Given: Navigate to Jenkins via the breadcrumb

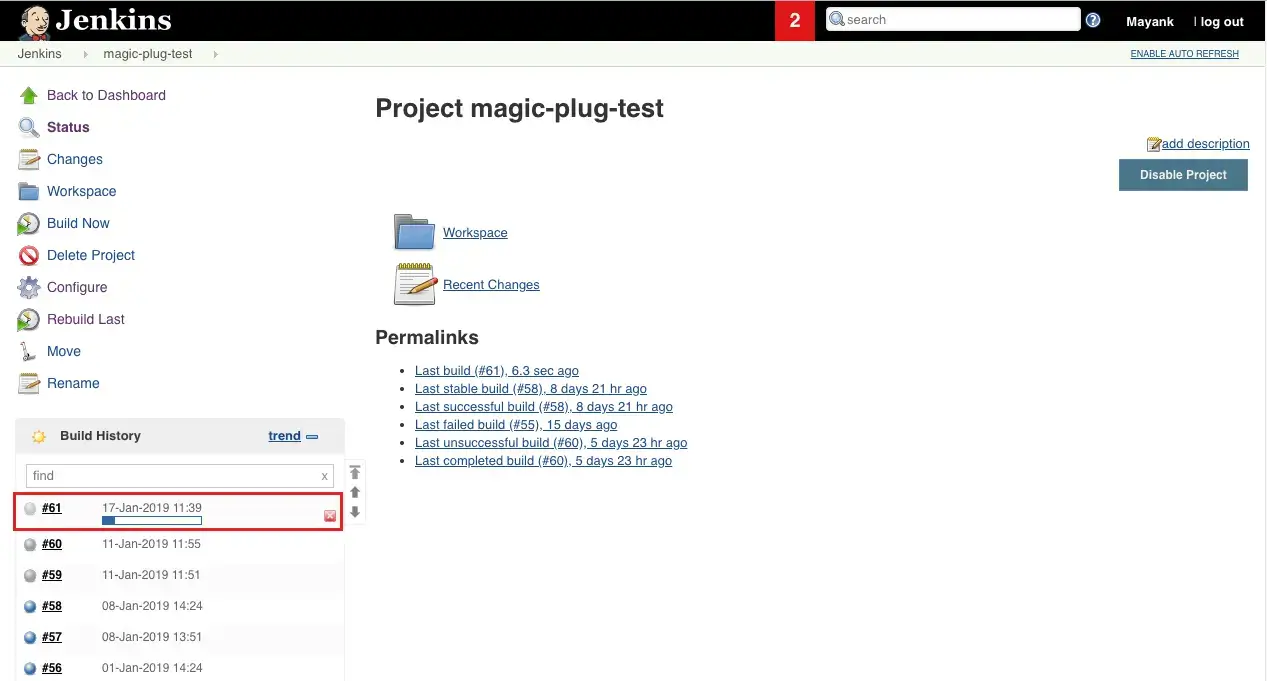Looking at the screenshot, I should (39, 54).
